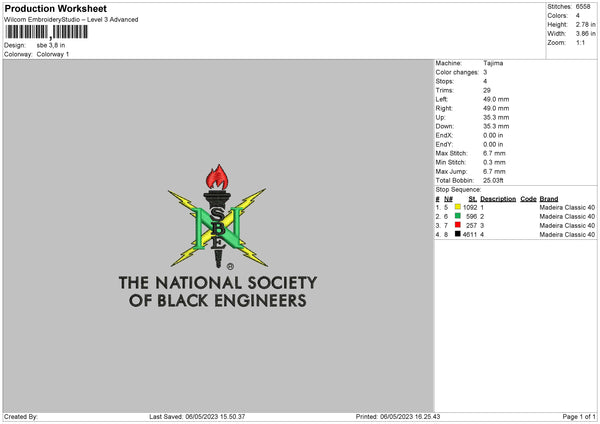
Task: Click the Up value 35.3 mm
Action: (496, 117)
